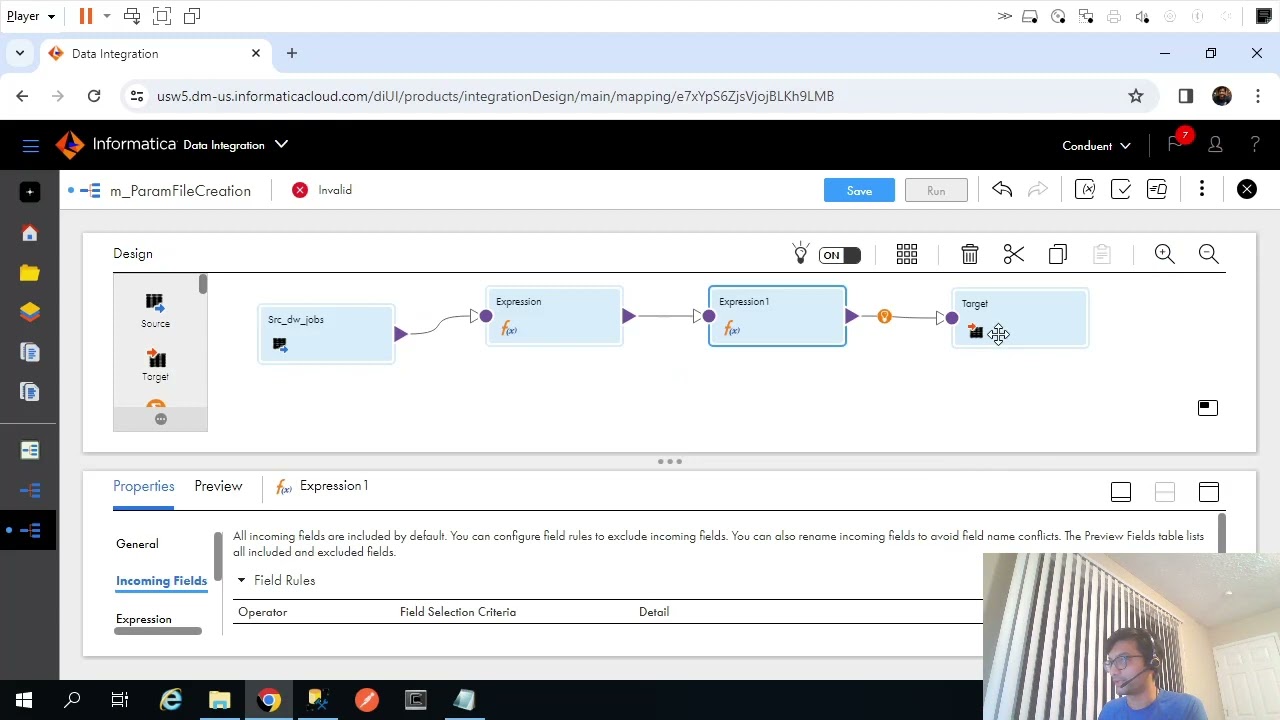Open the more actions three-dot menu
The height and width of the screenshot is (720, 1280).
(x=1202, y=190)
